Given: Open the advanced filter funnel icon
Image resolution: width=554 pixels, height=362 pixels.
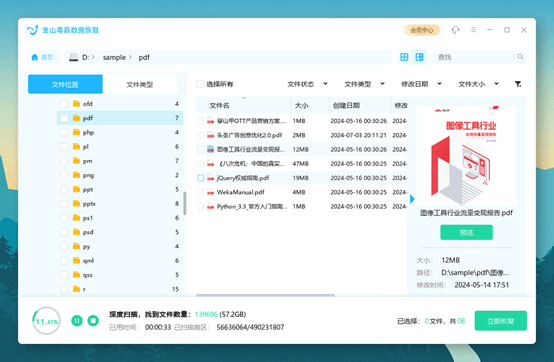Looking at the screenshot, I should coord(518,84).
